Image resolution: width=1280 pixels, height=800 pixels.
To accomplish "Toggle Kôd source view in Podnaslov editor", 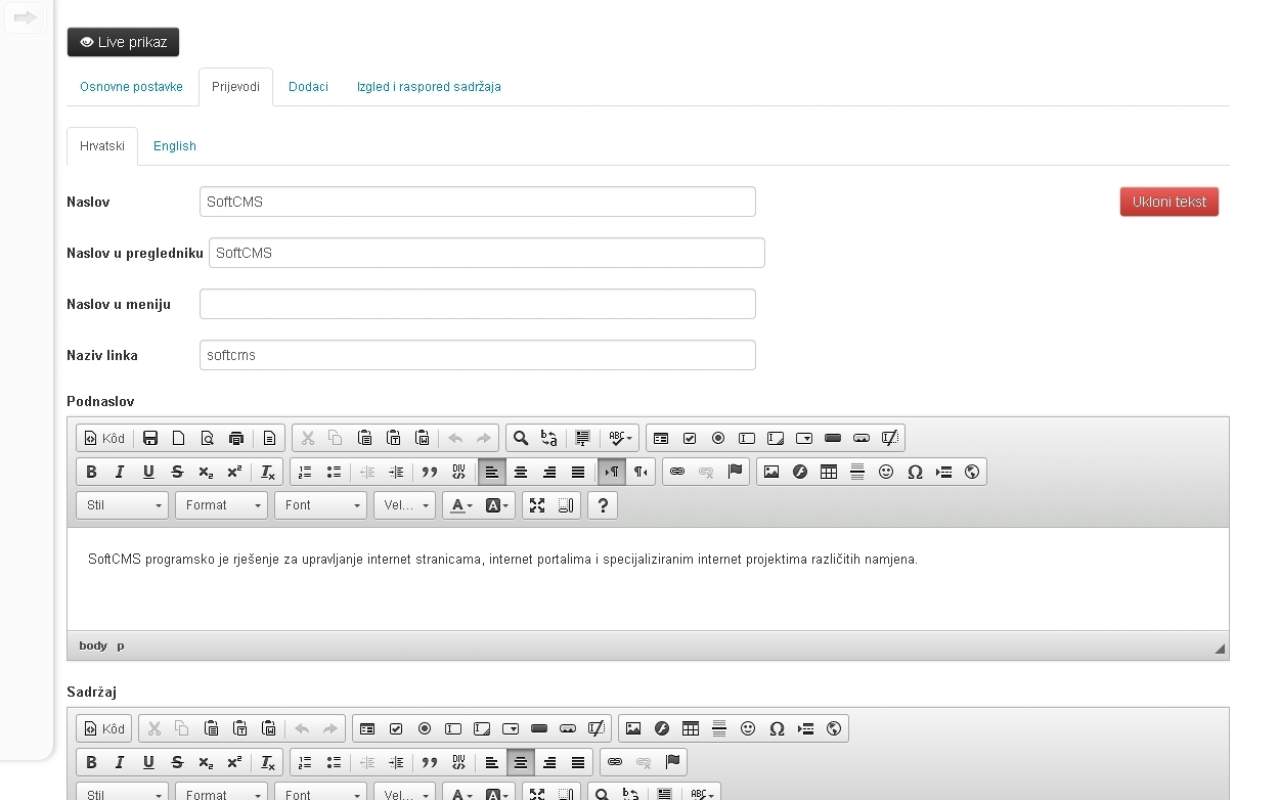I will coord(104,438).
